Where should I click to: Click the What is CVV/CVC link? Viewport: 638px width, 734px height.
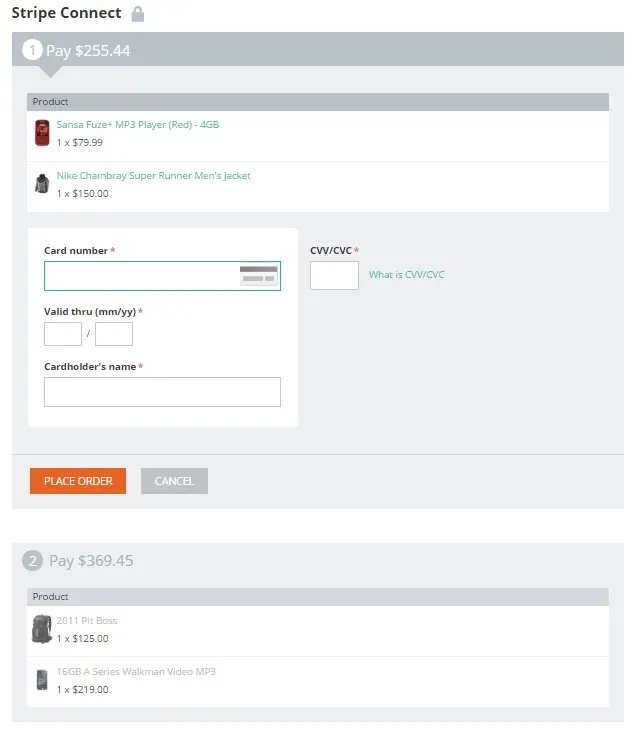pos(406,275)
